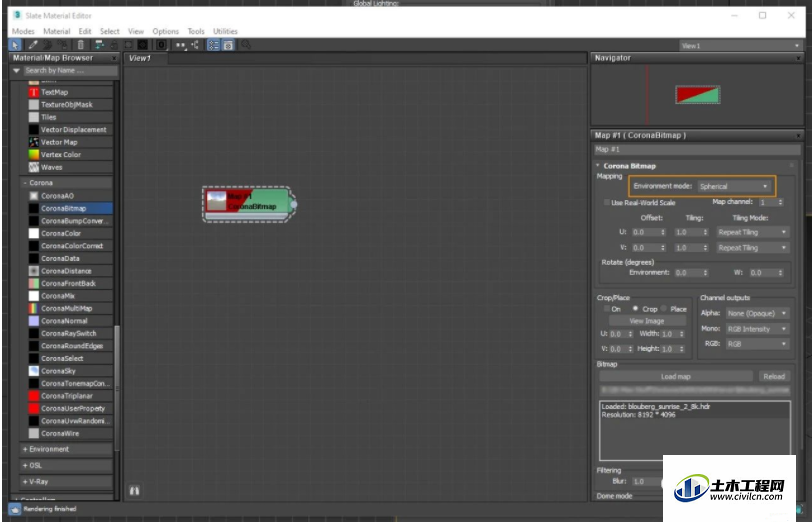Click the Vertex Color gradient icon

tap(34, 154)
